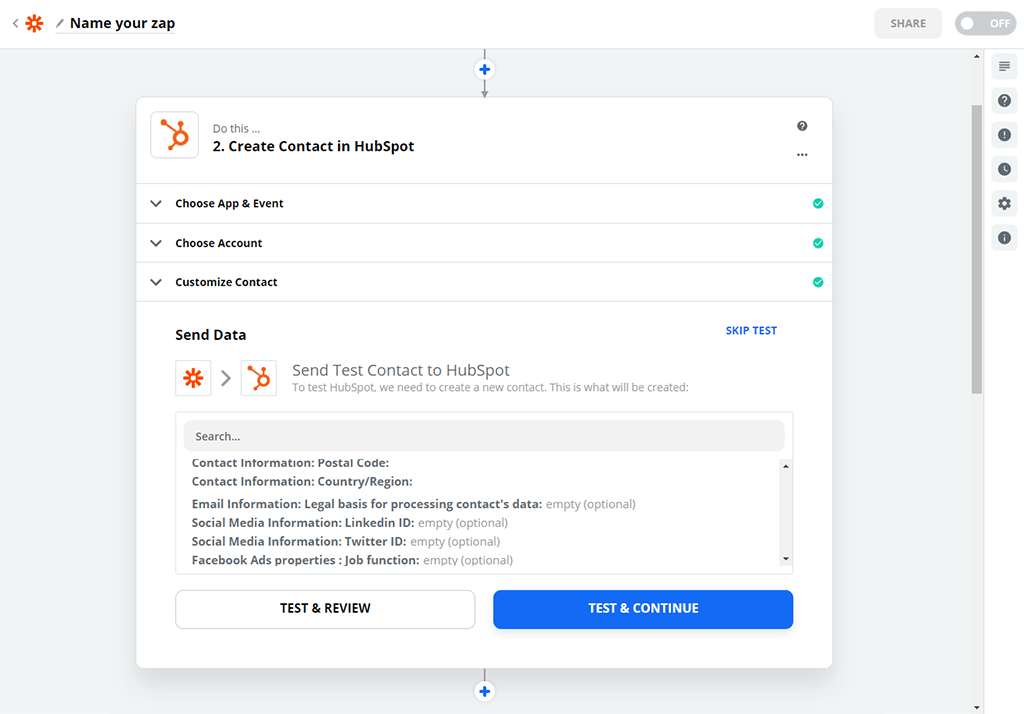Click the pencil icon to rename zap
The height and width of the screenshot is (714, 1024).
[60, 23]
